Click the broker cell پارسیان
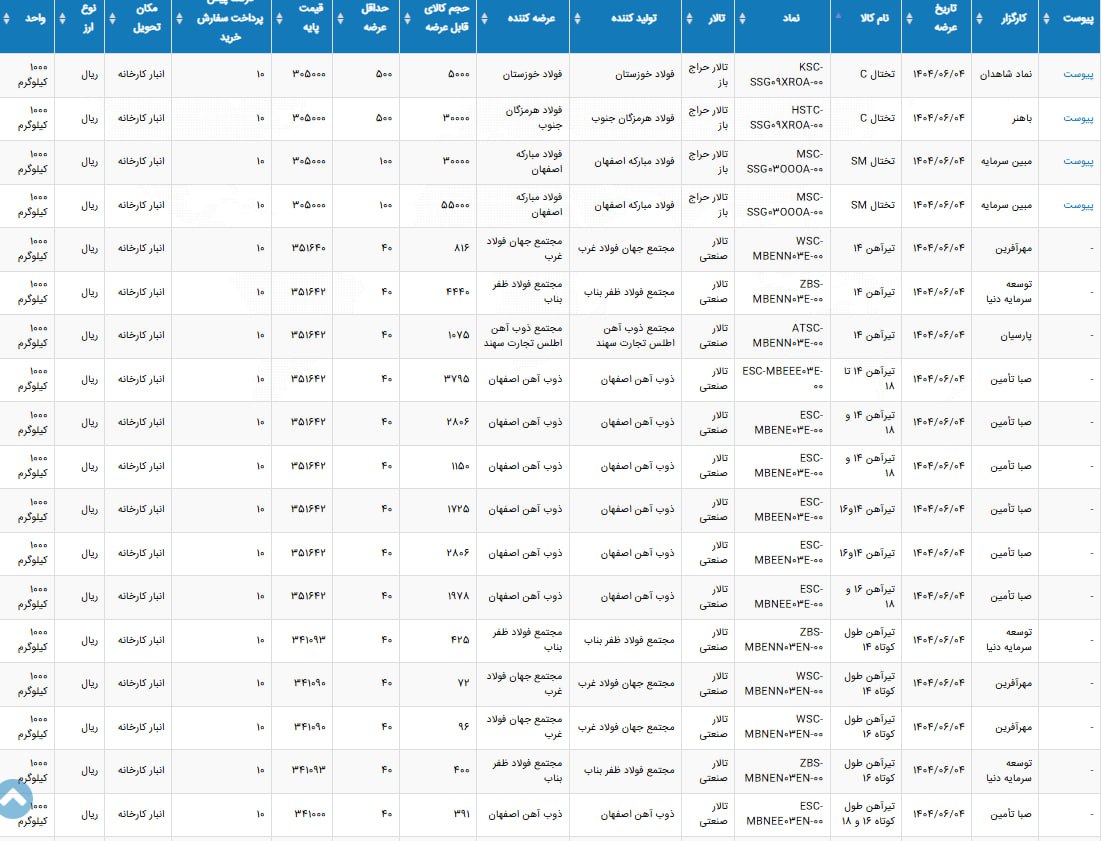The width and height of the screenshot is (1102, 841). coord(1016,336)
